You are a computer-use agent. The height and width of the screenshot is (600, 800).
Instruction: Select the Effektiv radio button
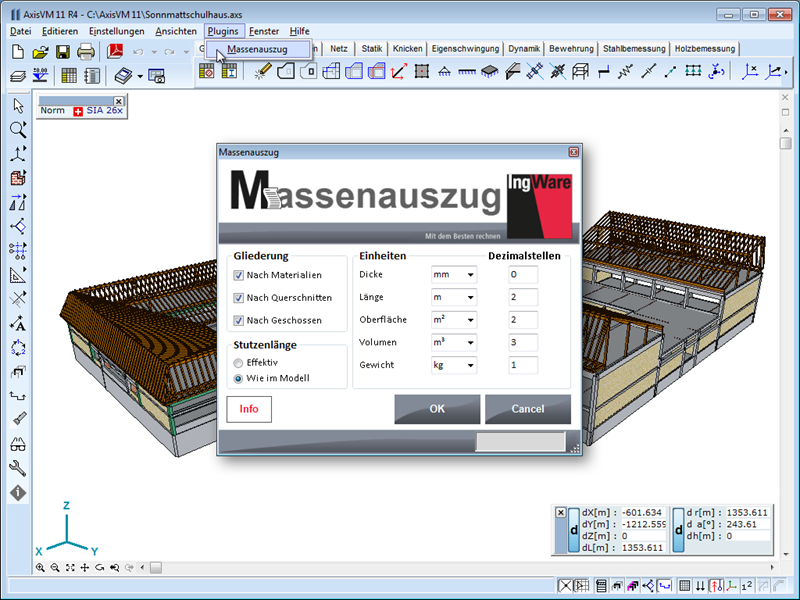(x=238, y=362)
